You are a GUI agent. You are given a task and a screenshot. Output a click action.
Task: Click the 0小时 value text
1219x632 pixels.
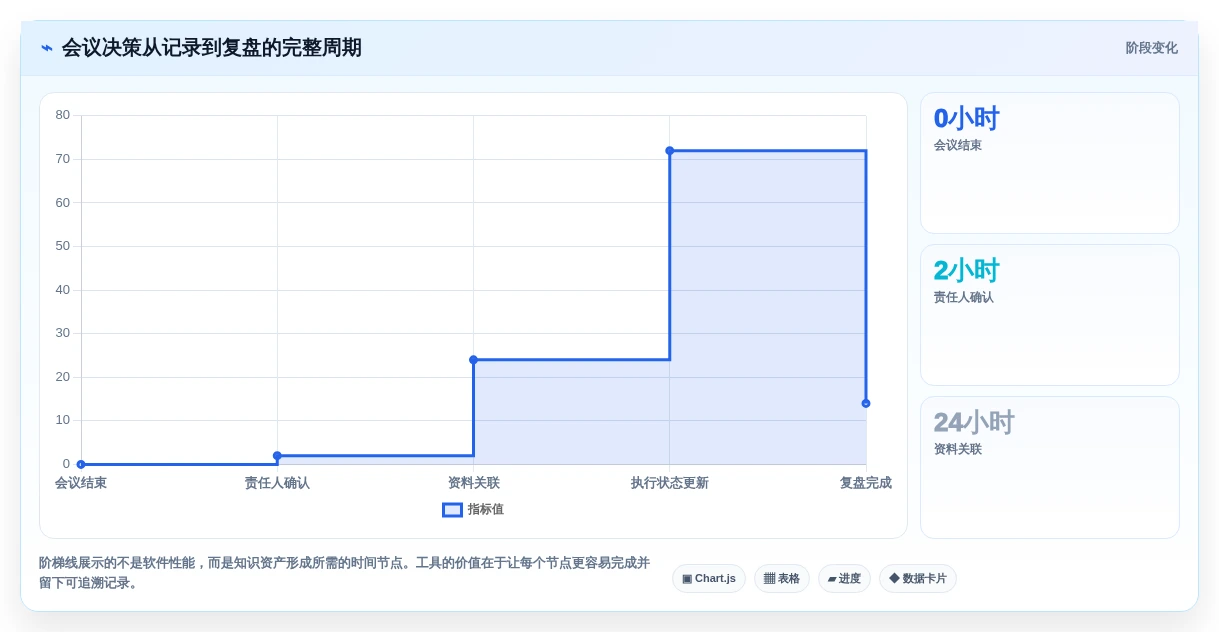coord(966,118)
